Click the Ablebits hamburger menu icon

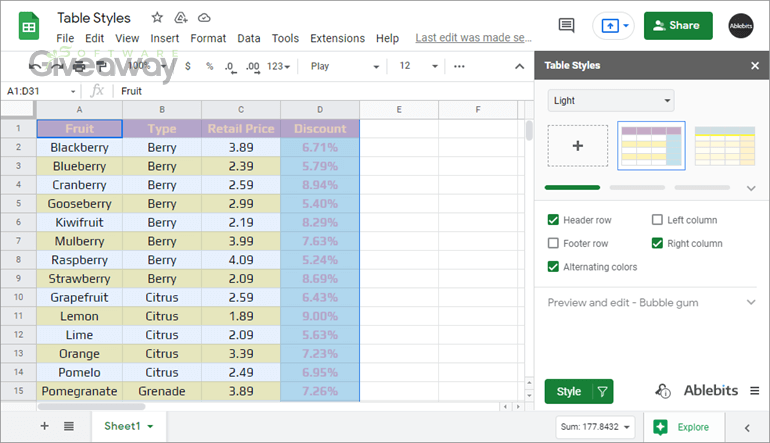pos(755,391)
